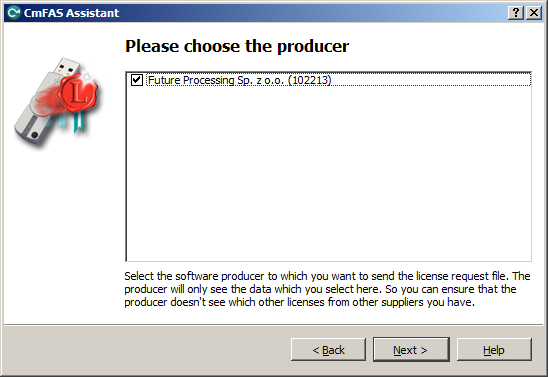Go to the previous step with Back
The image size is (548, 377).
(328, 349)
